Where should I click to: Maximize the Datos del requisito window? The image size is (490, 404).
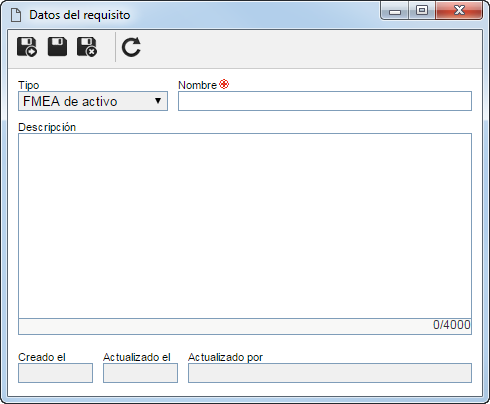coord(422,10)
